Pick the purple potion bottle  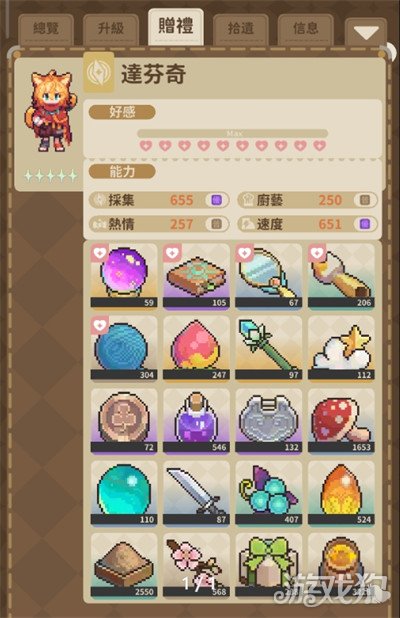pyautogui.click(x=196, y=421)
